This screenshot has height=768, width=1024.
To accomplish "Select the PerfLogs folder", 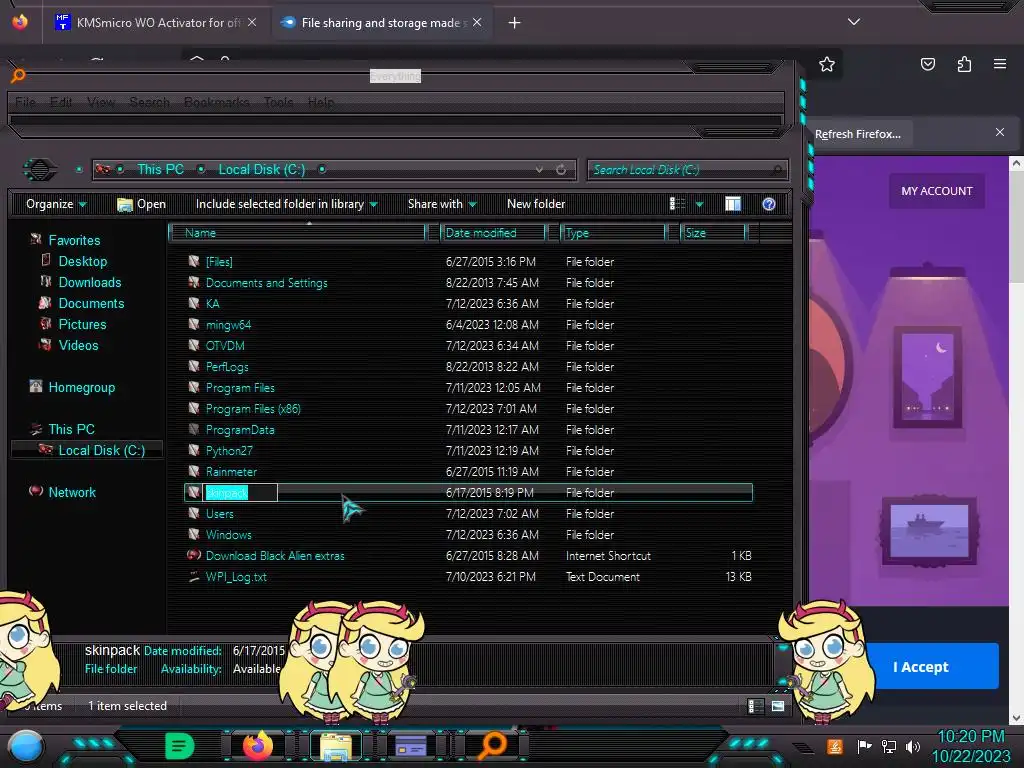I will point(227,366).
